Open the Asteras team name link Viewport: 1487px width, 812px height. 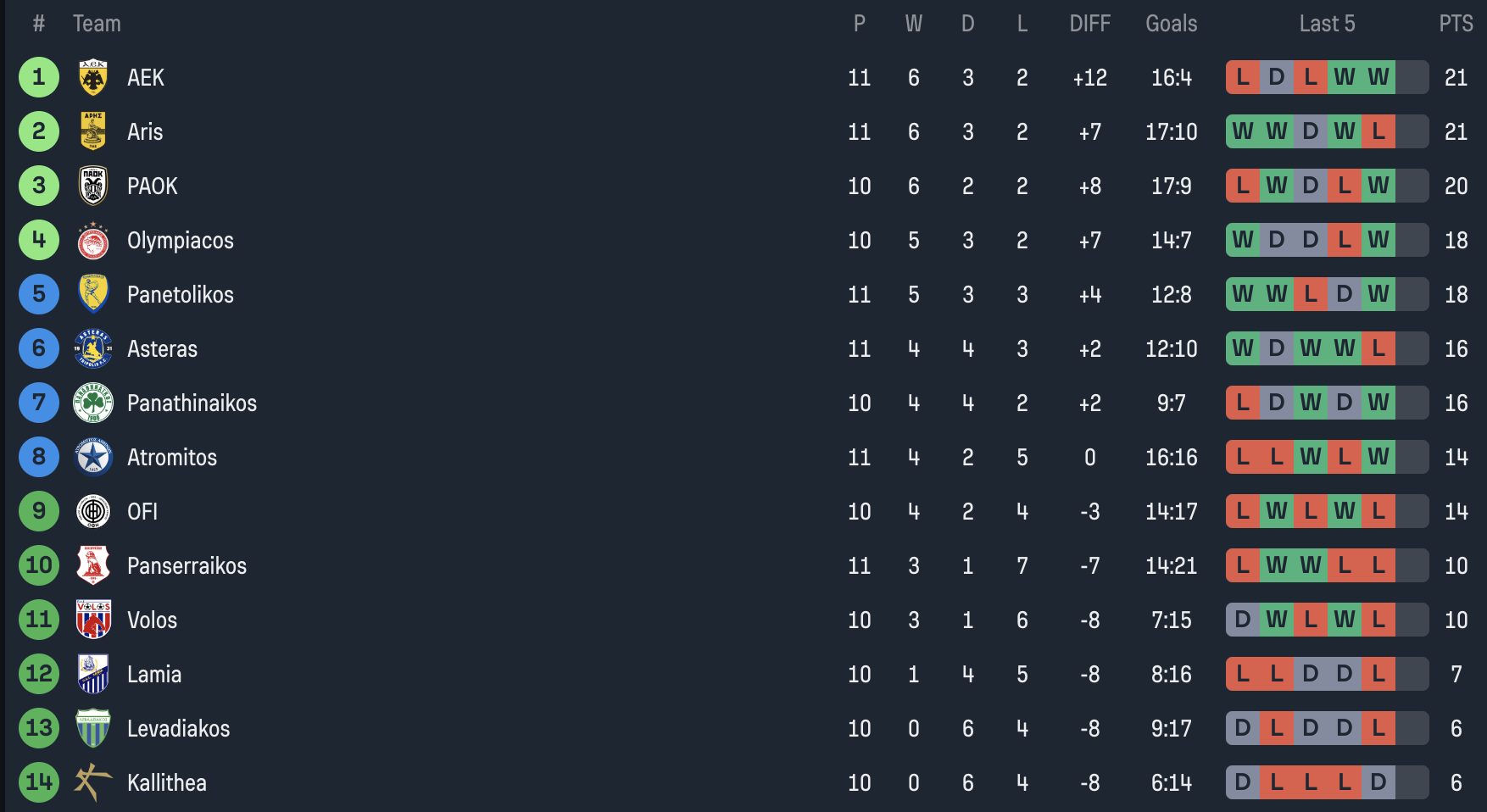[162, 349]
